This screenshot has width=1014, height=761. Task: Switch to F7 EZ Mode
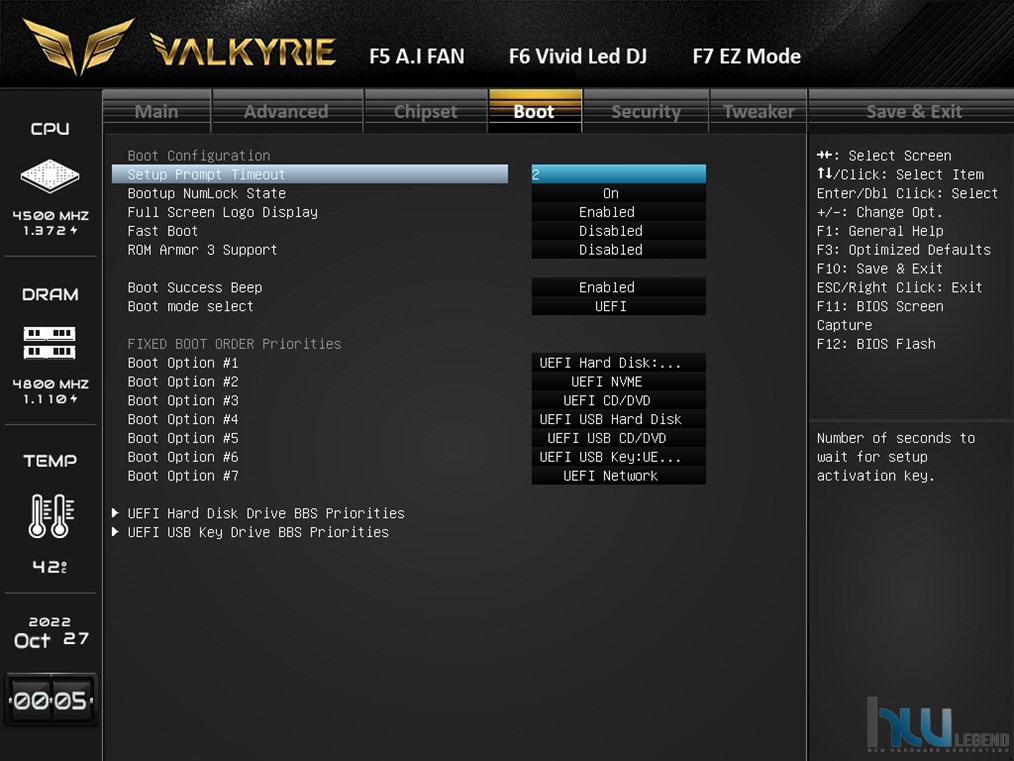(x=747, y=56)
